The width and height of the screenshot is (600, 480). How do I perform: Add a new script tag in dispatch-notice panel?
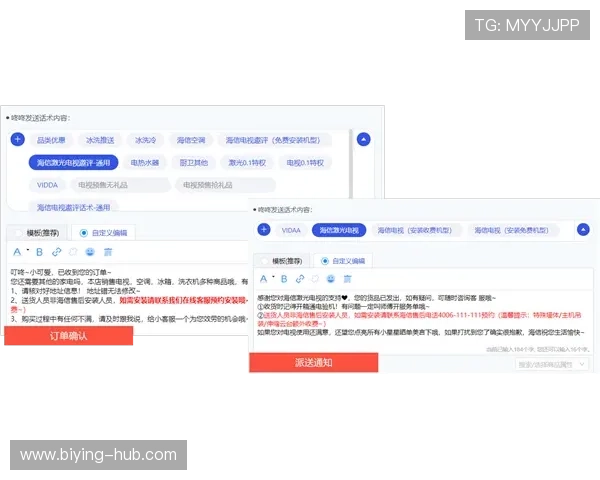coord(264,230)
